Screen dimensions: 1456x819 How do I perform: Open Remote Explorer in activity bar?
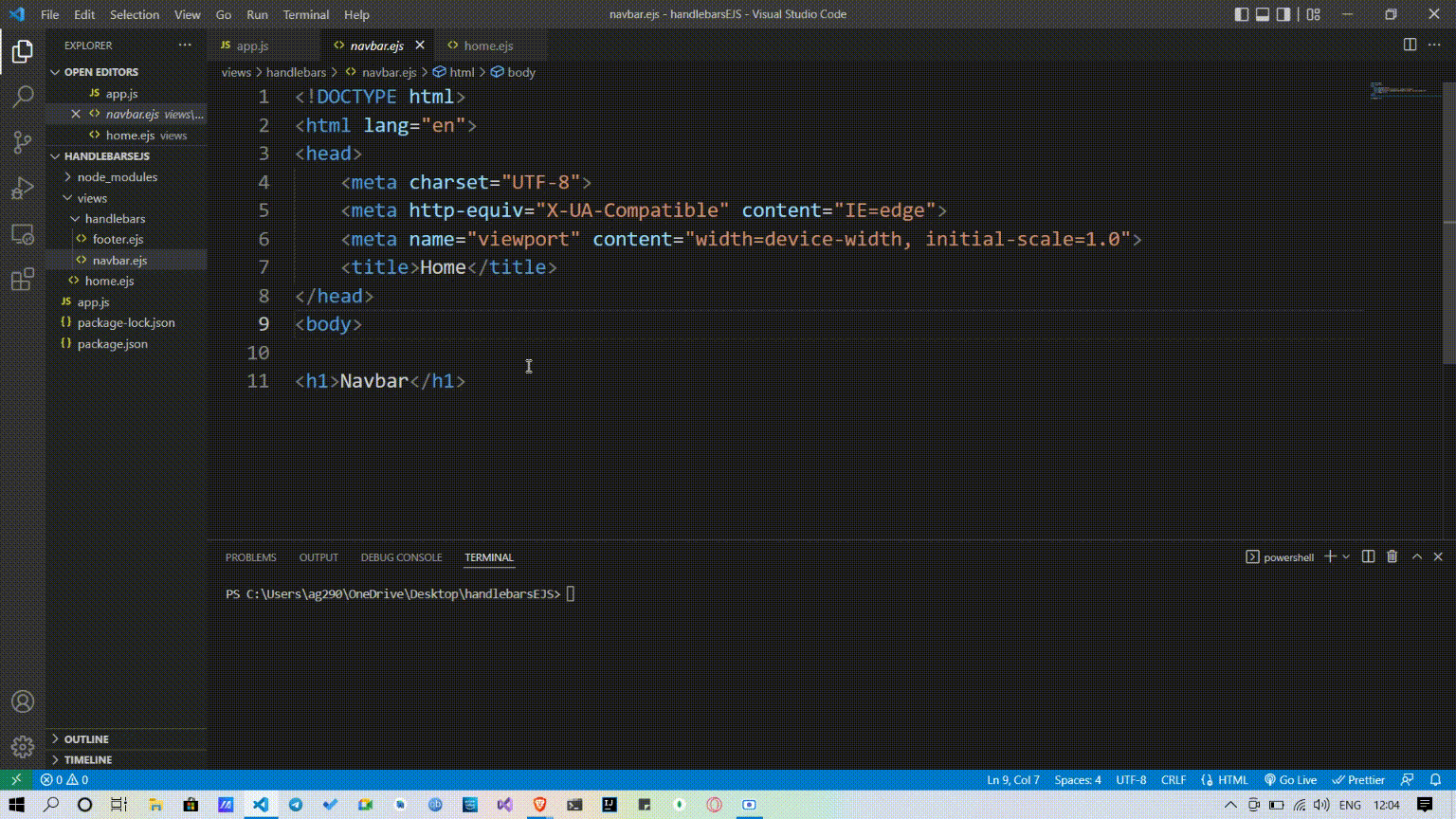point(23,234)
